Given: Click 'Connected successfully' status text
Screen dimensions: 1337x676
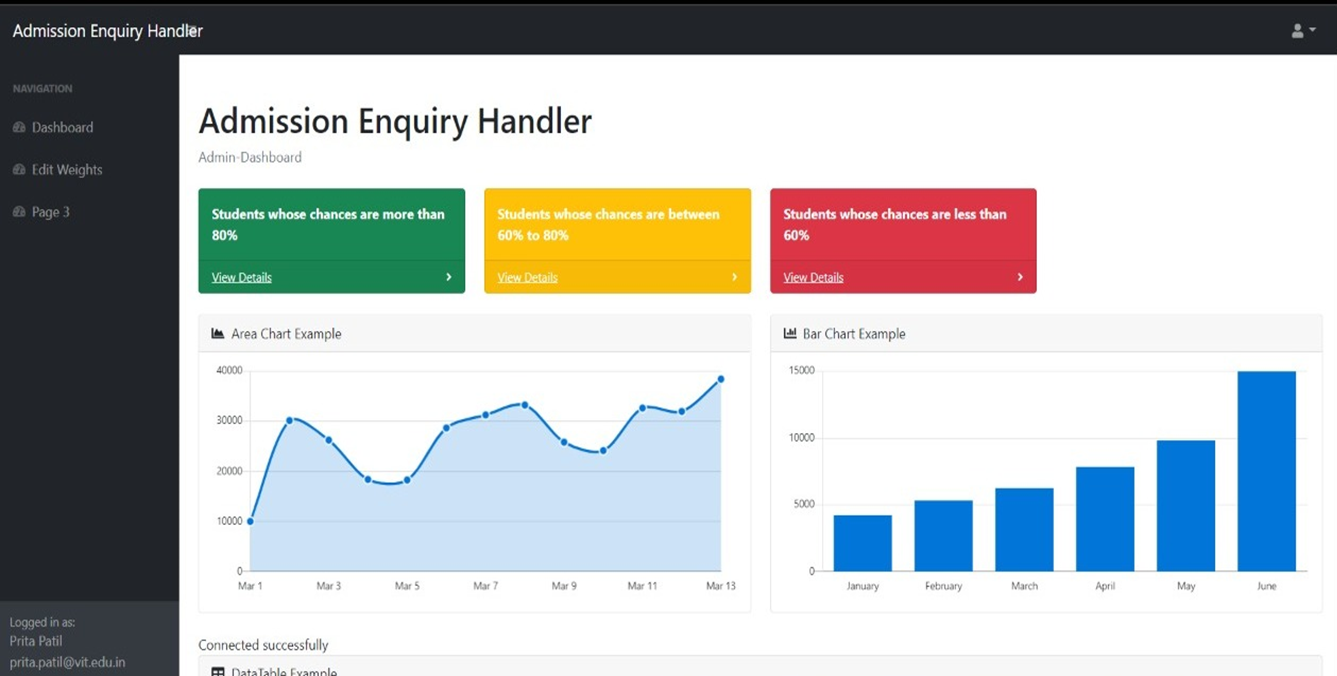Looking at the screenshot, I should coord(263,645).
